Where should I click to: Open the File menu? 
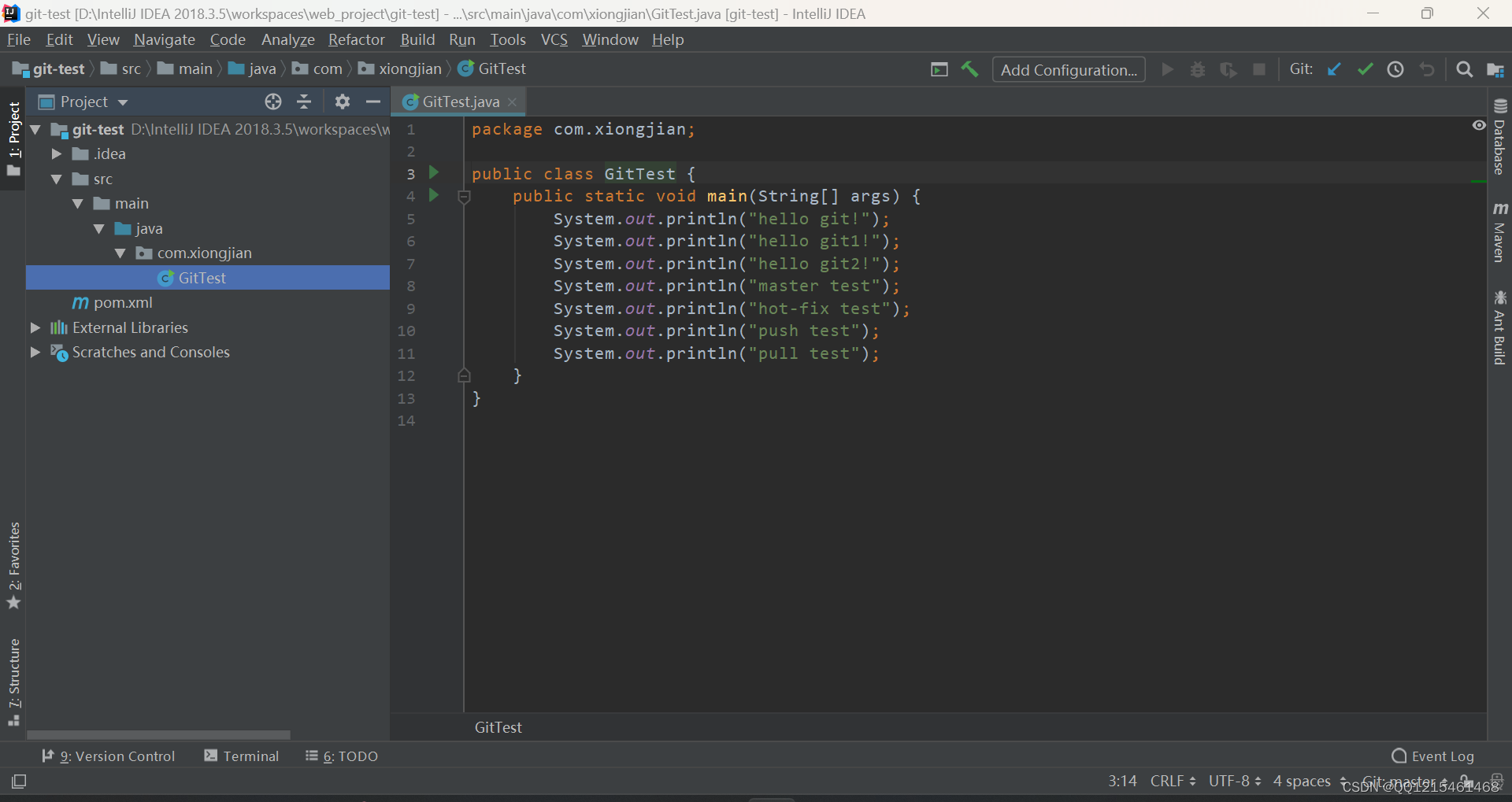pos(18,39)
